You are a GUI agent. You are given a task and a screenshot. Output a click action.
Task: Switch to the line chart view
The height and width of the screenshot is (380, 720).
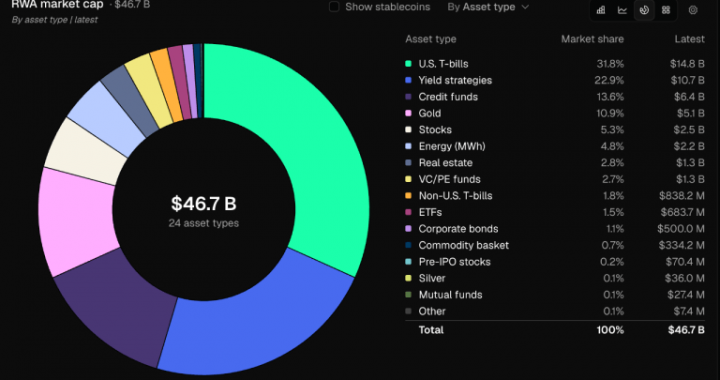622,10
